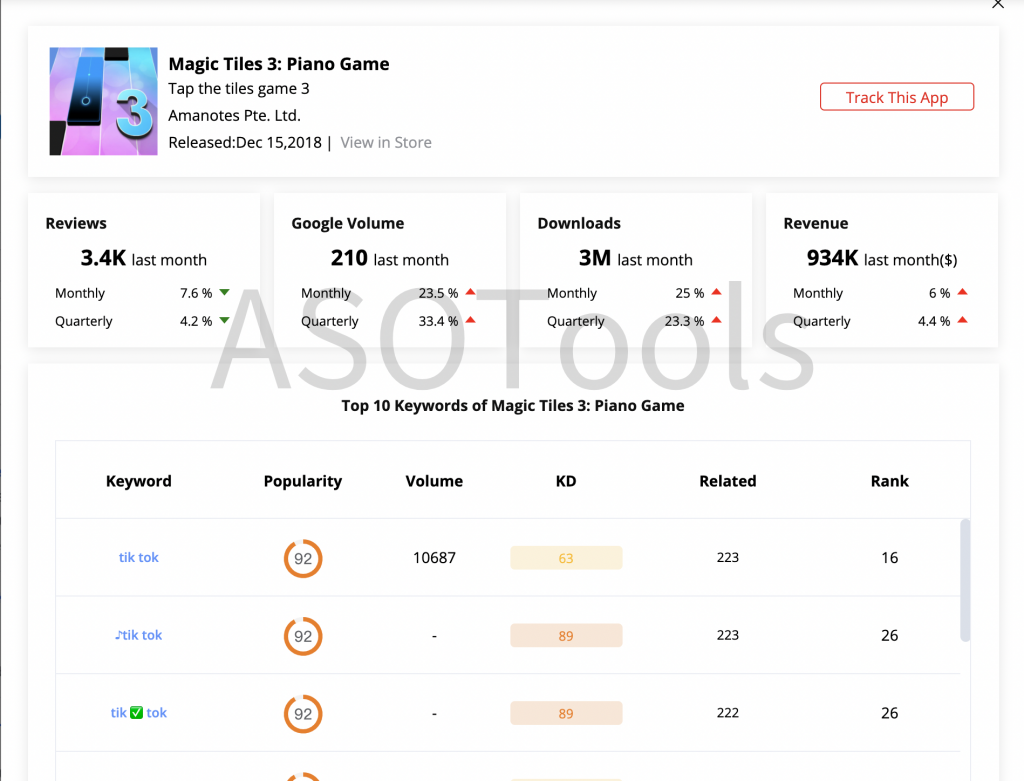This screenshot has width=1024, height=781.
Task: Click the popularity ring in the rank 26, related 222 row
Action: pyautogui.click(x=303, y=714)
